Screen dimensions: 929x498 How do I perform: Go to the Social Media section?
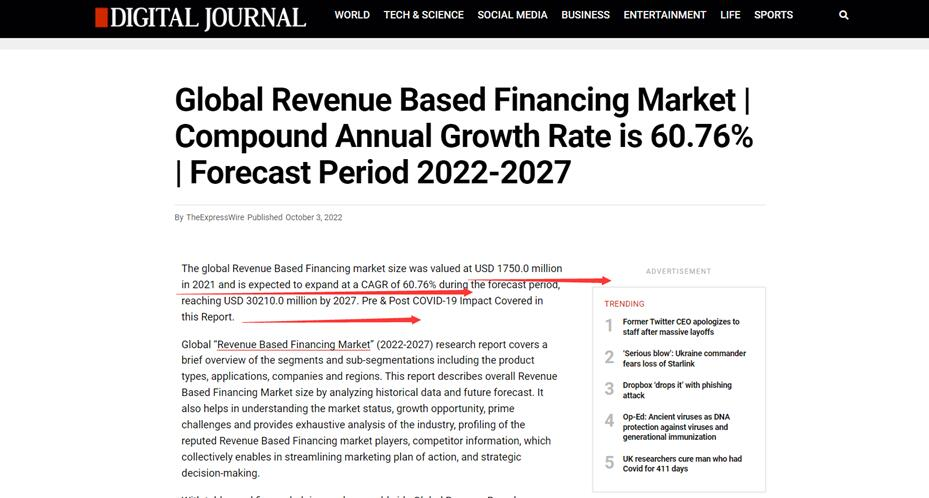coord(512,15)
